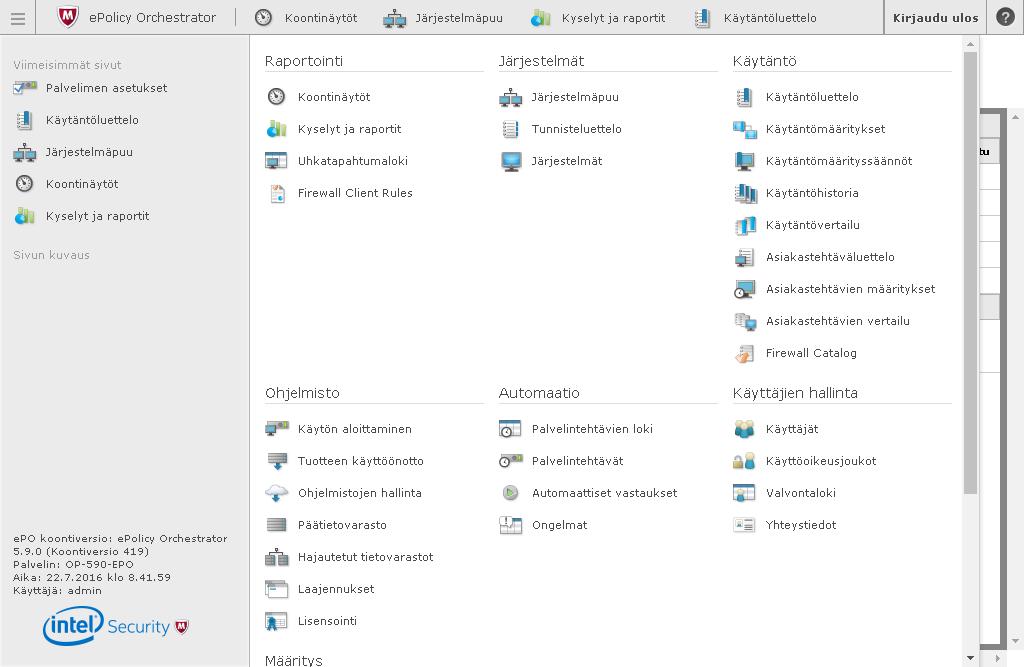The width and height of the screenshot is (1024, 667).
Task: Click the Ongelmat chart icon
Action: (510, 525)
